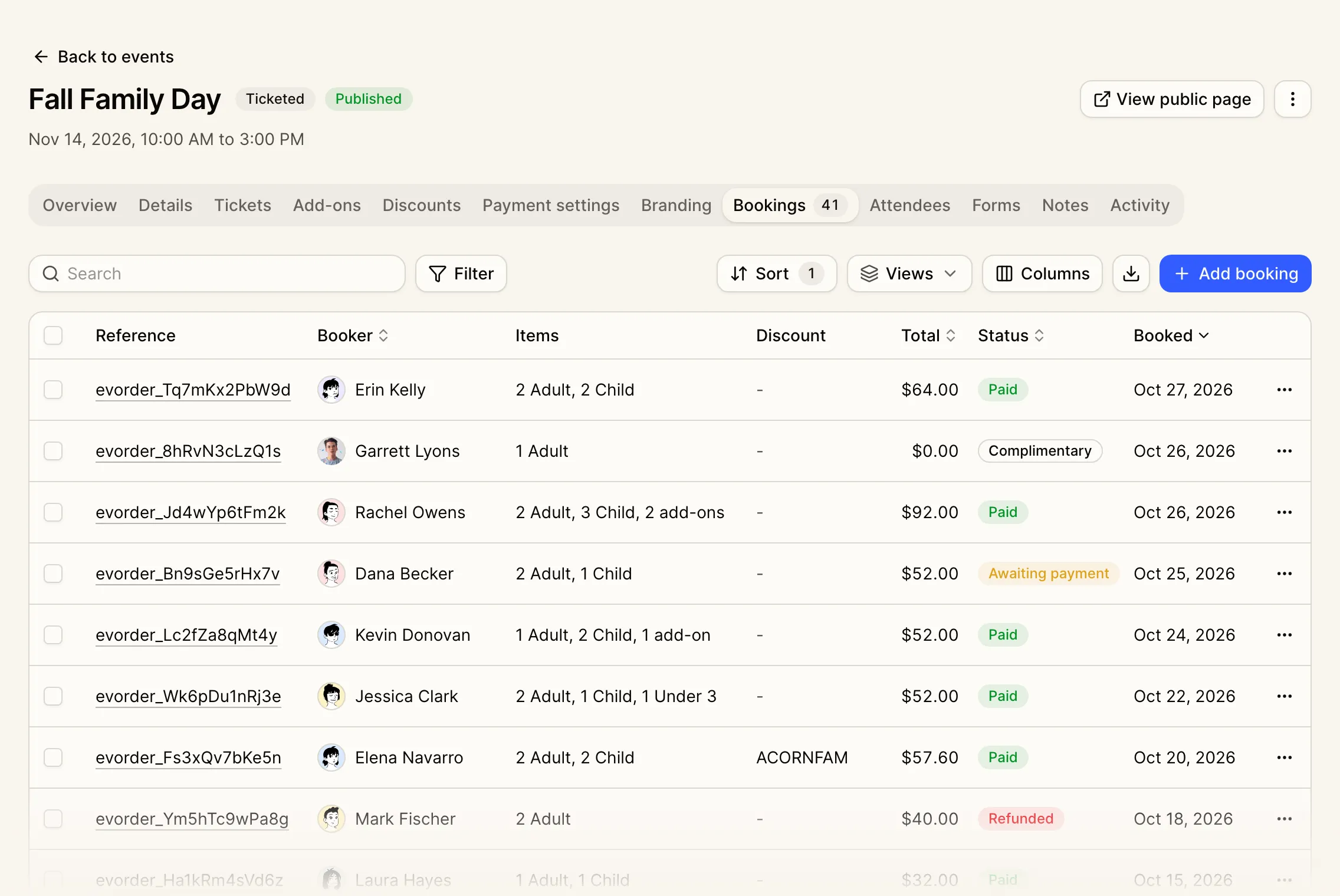Open the Filter button
1340x896 pixels.
461,274
